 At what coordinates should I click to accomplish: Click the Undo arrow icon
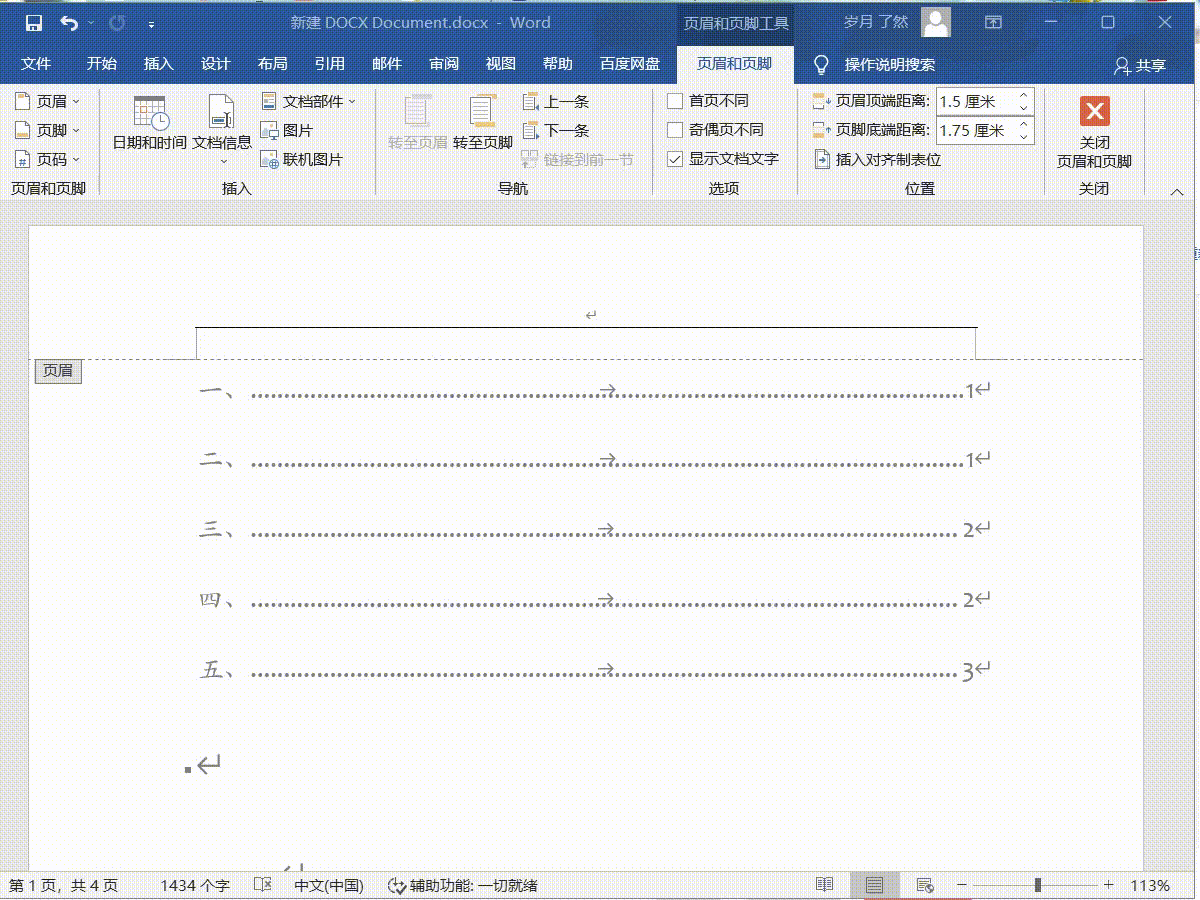coord(69,22)
